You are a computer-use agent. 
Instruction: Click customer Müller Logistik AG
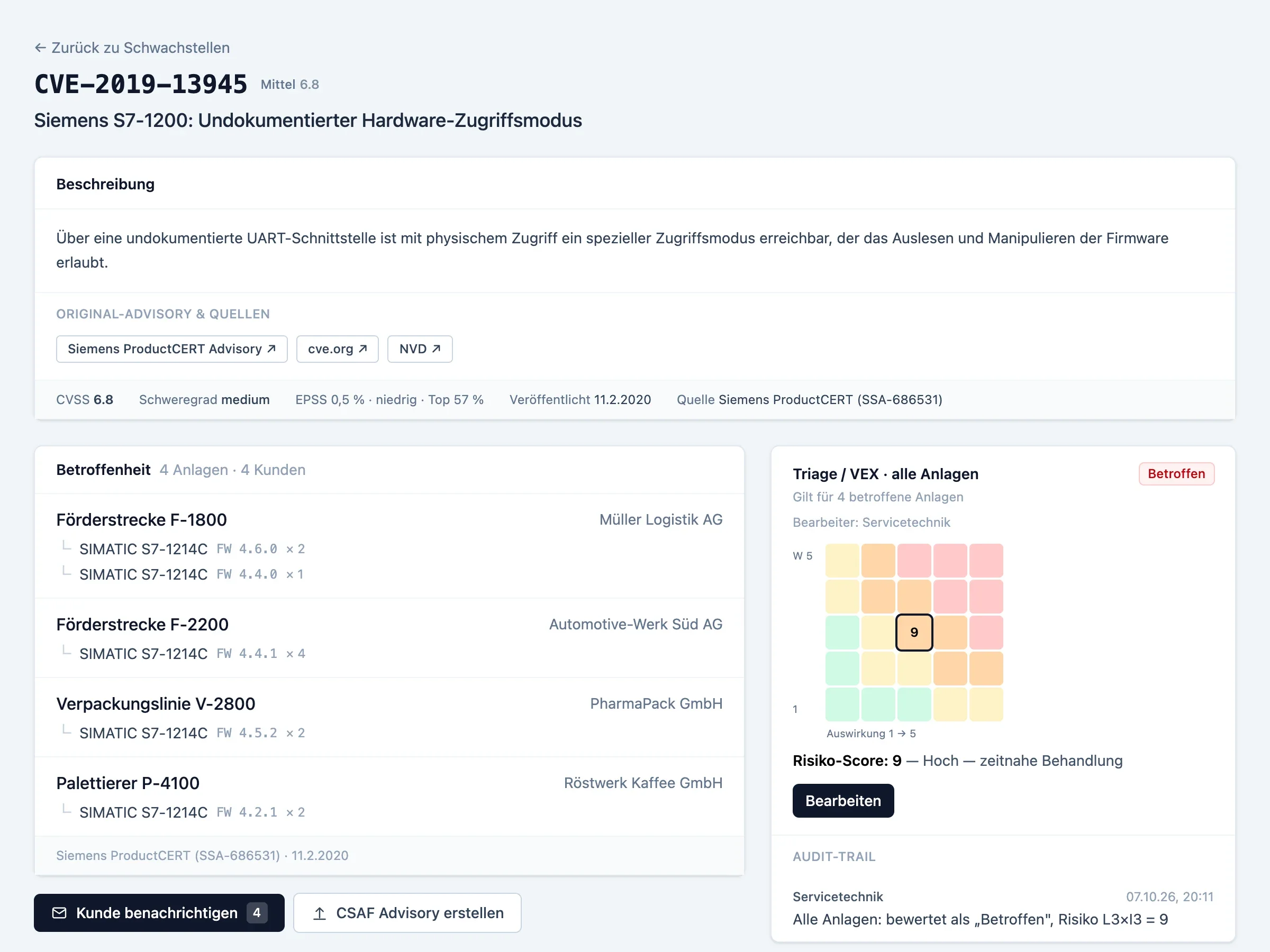661,519
